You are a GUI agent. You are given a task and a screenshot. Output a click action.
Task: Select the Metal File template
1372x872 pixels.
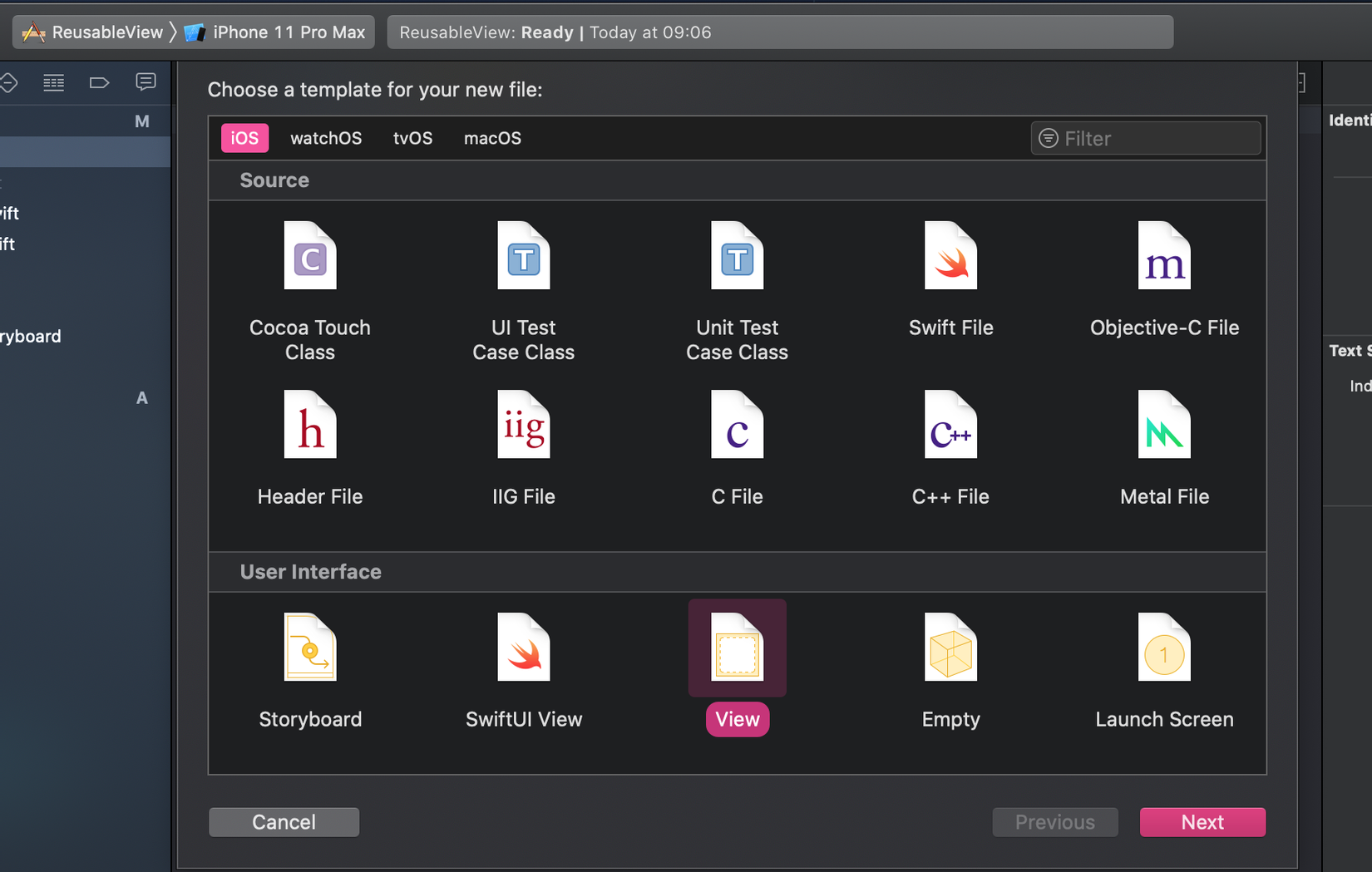tap(1164, 426)
